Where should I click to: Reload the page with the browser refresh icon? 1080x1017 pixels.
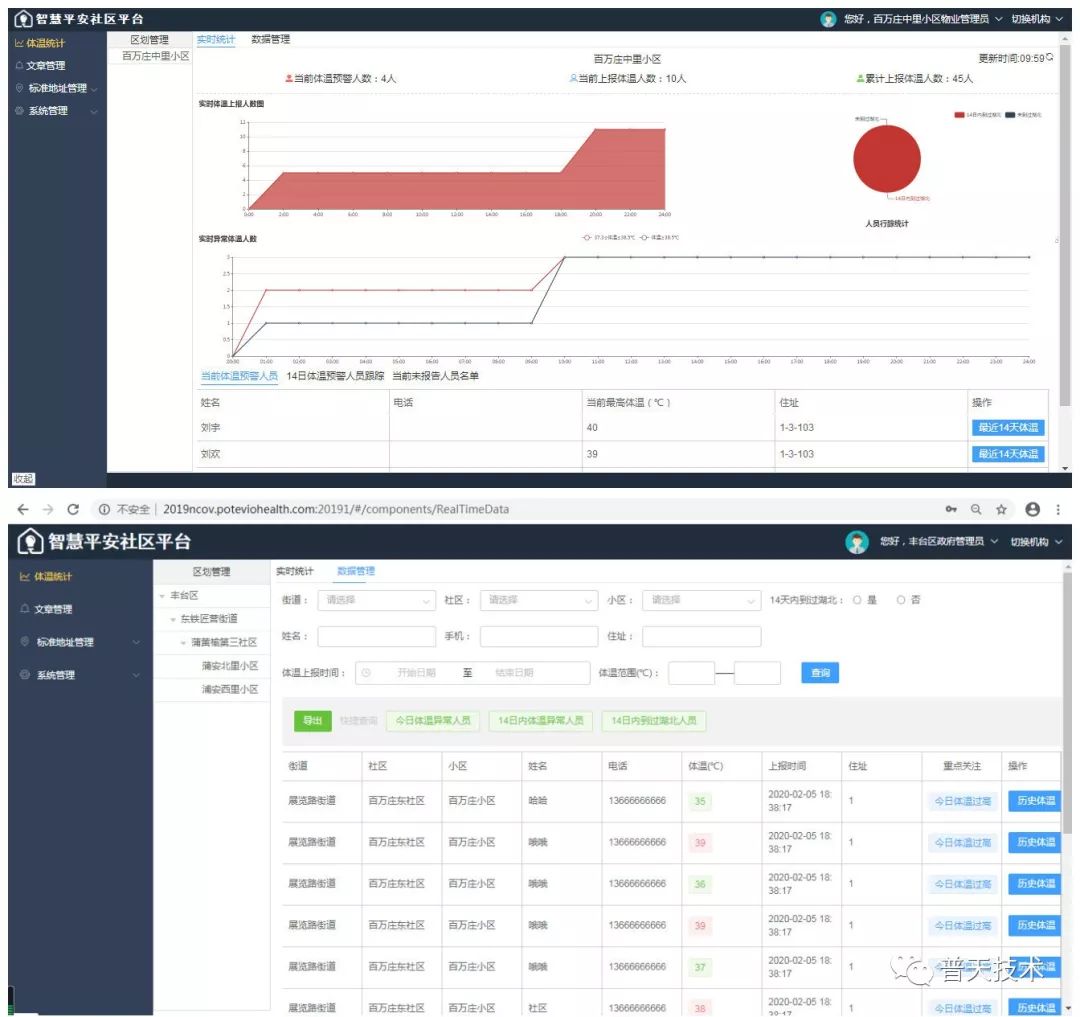[73, 509]
